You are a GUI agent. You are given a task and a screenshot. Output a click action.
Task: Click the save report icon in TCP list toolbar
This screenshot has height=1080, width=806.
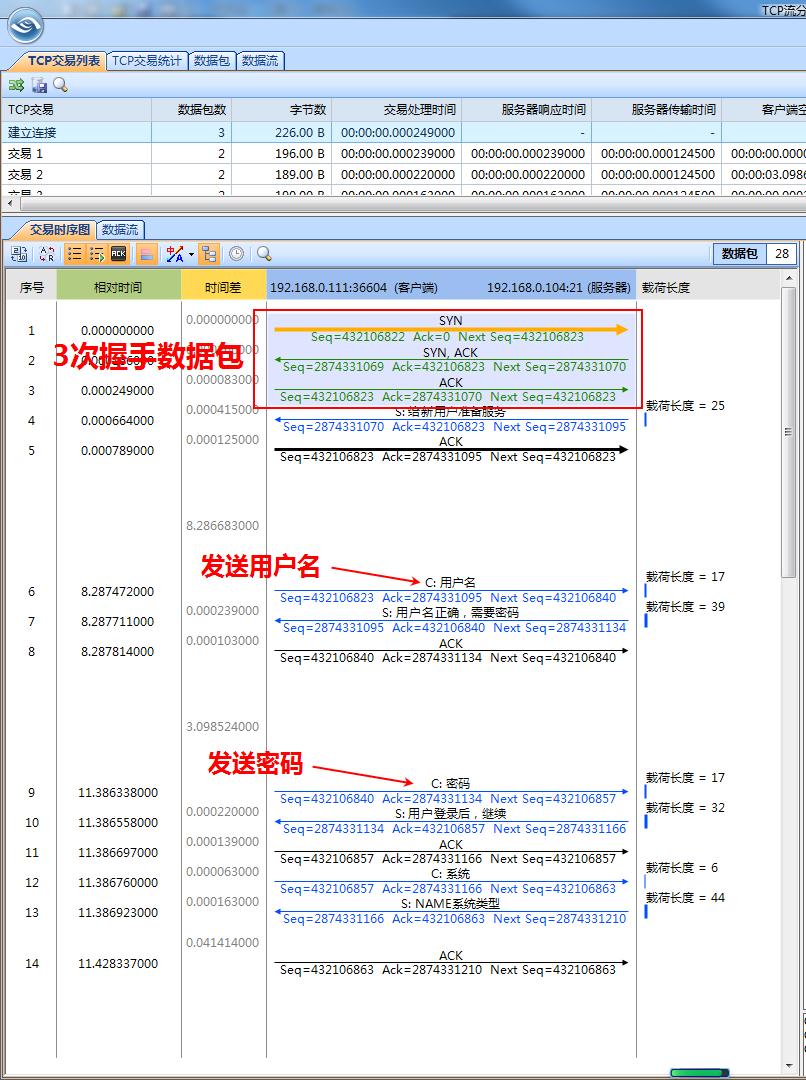[39, 85]
